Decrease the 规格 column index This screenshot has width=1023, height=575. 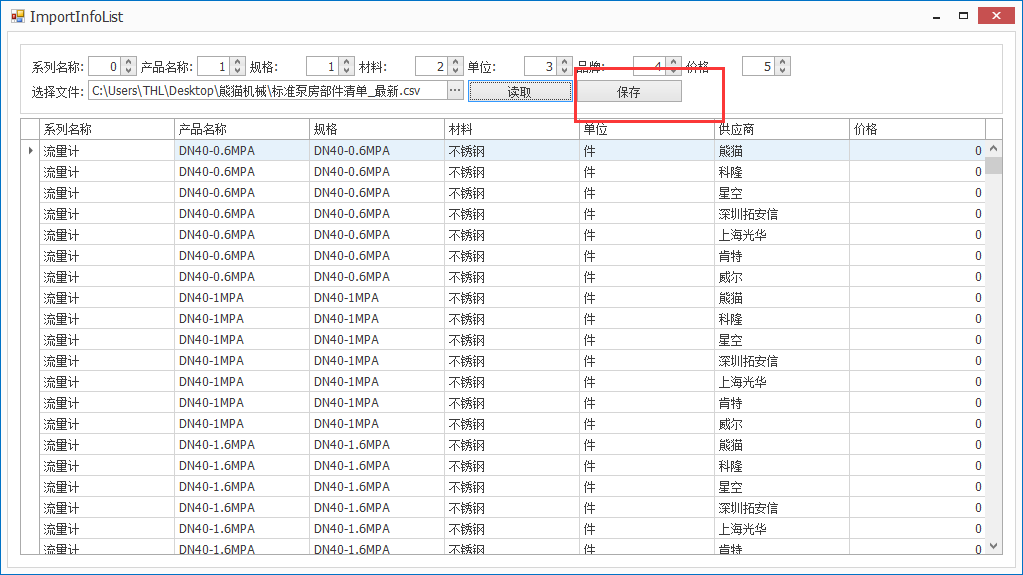tap(346, 71)
